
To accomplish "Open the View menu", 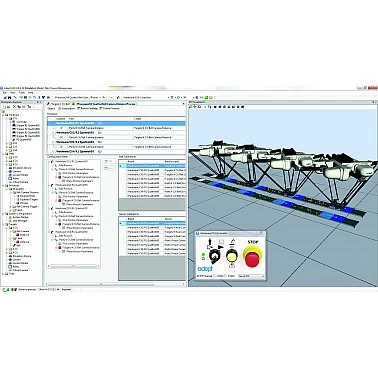I will [x=13, y=92].
